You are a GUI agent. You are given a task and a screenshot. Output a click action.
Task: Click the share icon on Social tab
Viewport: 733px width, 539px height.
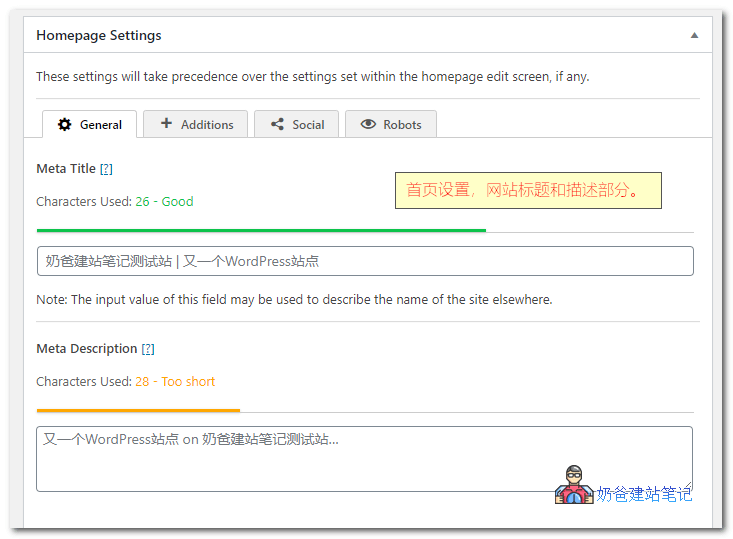277,124
